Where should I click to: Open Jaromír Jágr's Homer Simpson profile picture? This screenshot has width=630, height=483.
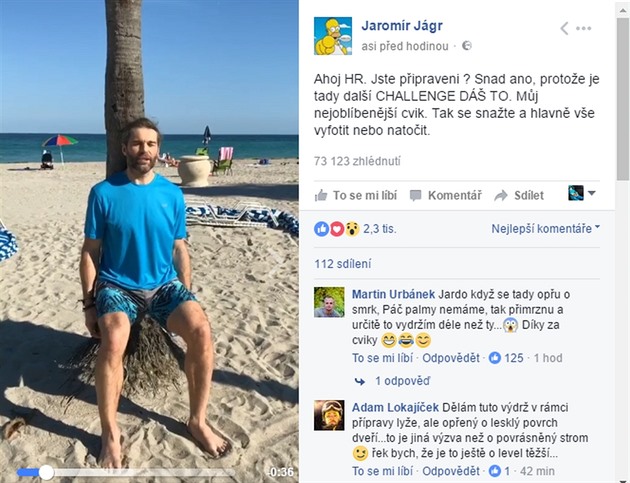[333, 36]
